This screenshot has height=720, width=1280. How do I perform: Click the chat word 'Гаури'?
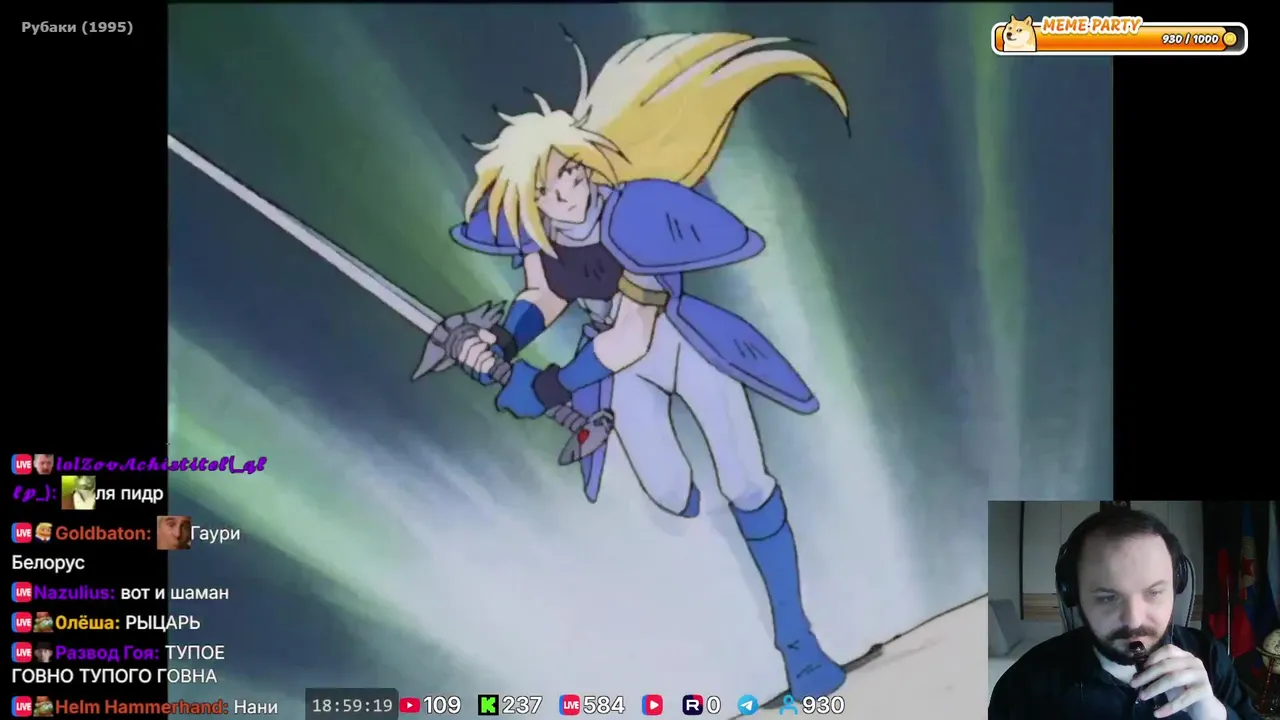[x=215, y=534]
